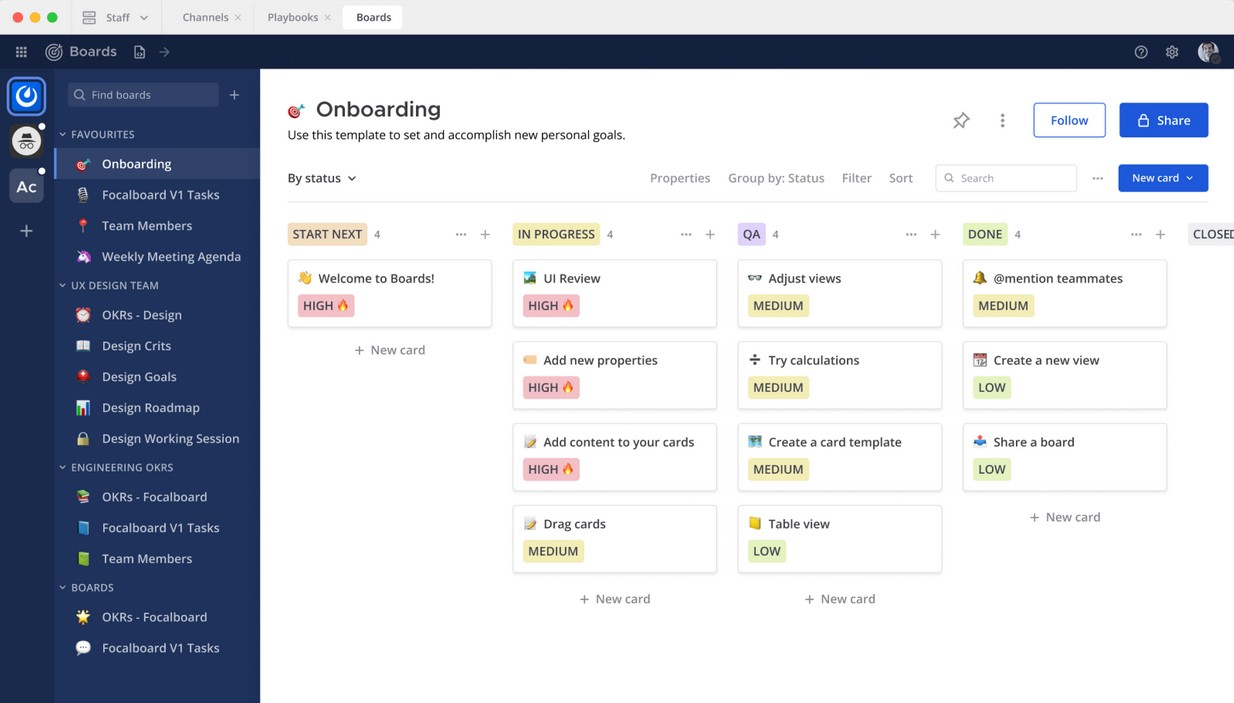Click the Share button
The width and height of the screenshot is (1234, 703).
pyautogui.click(x=1163, y=120)
